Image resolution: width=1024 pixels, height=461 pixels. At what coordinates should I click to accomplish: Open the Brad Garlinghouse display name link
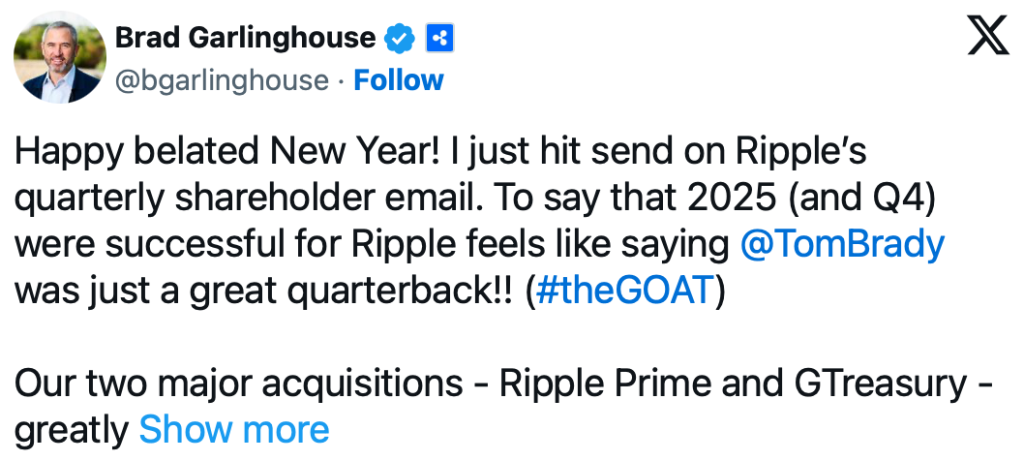click(x=246, y=39)
